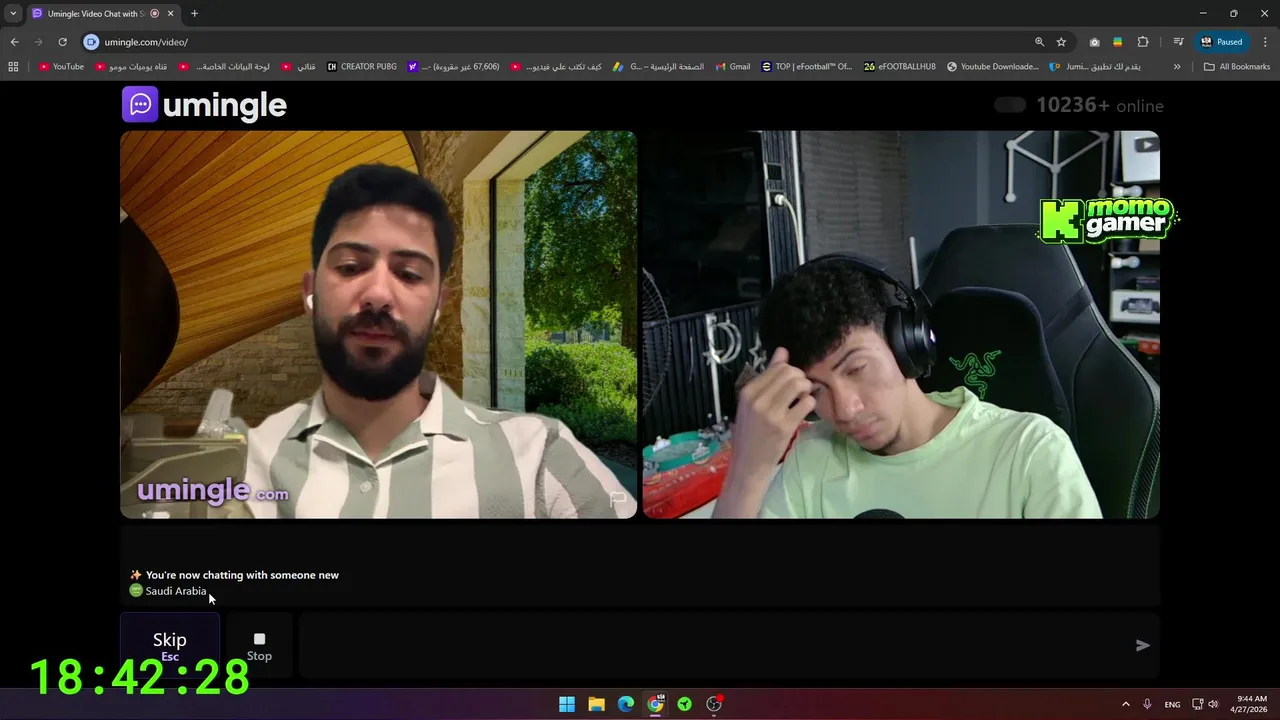Screen dimensions: 1280x720
Task: Open the All Bookmarks folder
Action: pos(1237,67)
